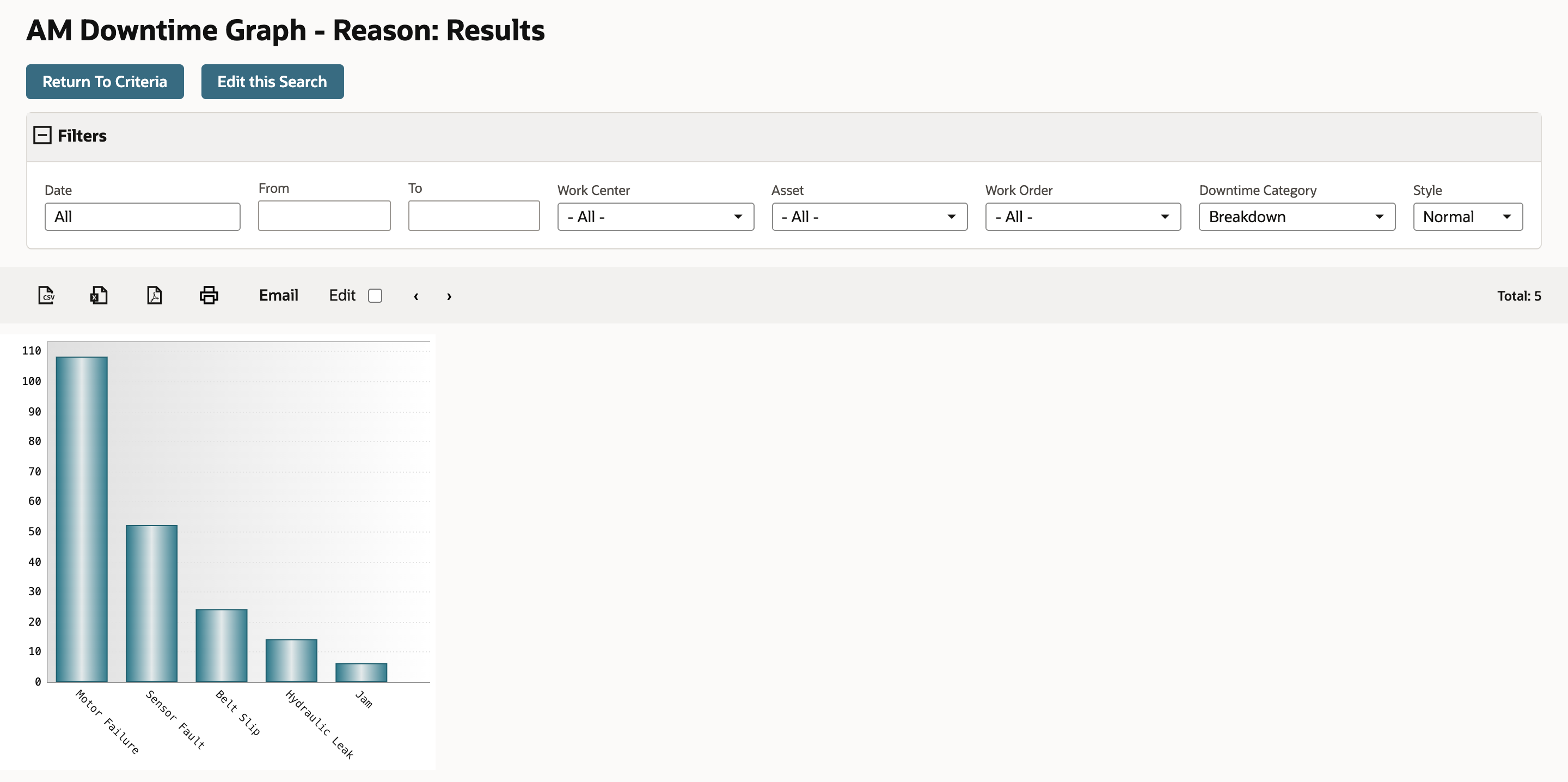Viewport: 1568px width, 782px height.
Task: Open the Work Order dropdown
Action: click(x=1083, y=217)
